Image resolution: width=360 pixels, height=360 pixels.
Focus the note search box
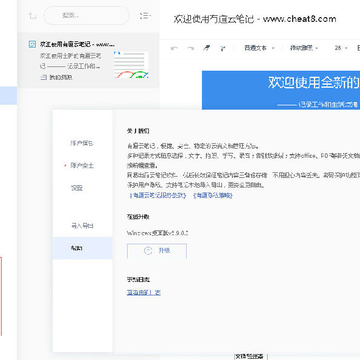(x=86, y=15)
